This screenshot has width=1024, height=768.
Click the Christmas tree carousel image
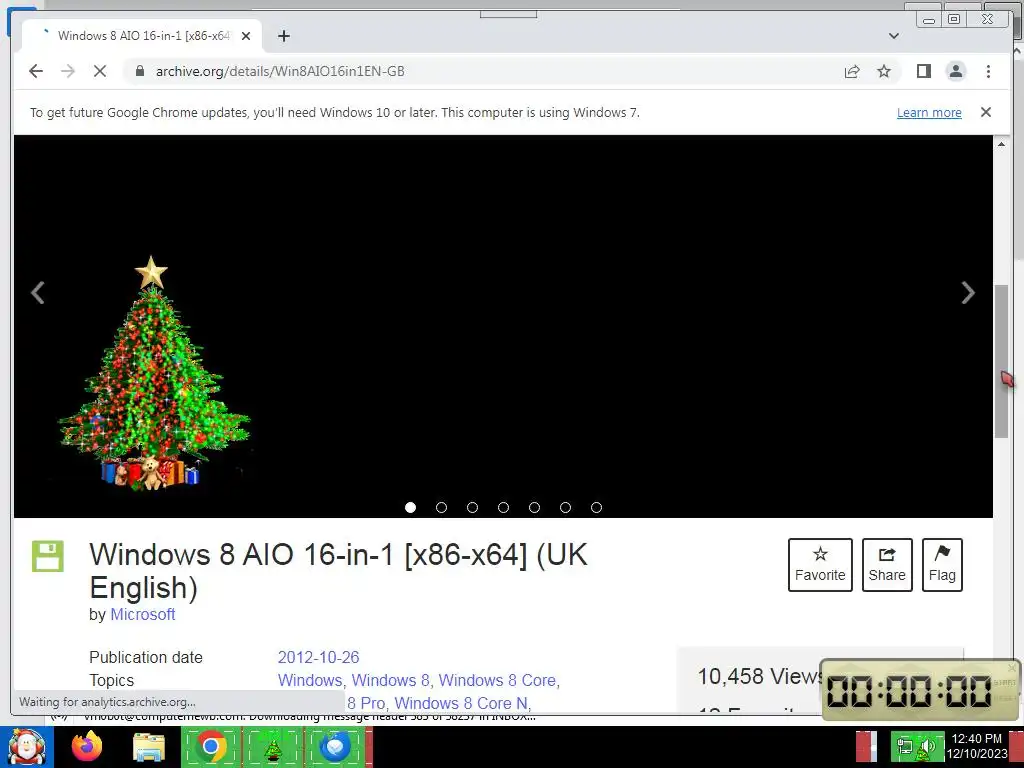tap(153, 372)
